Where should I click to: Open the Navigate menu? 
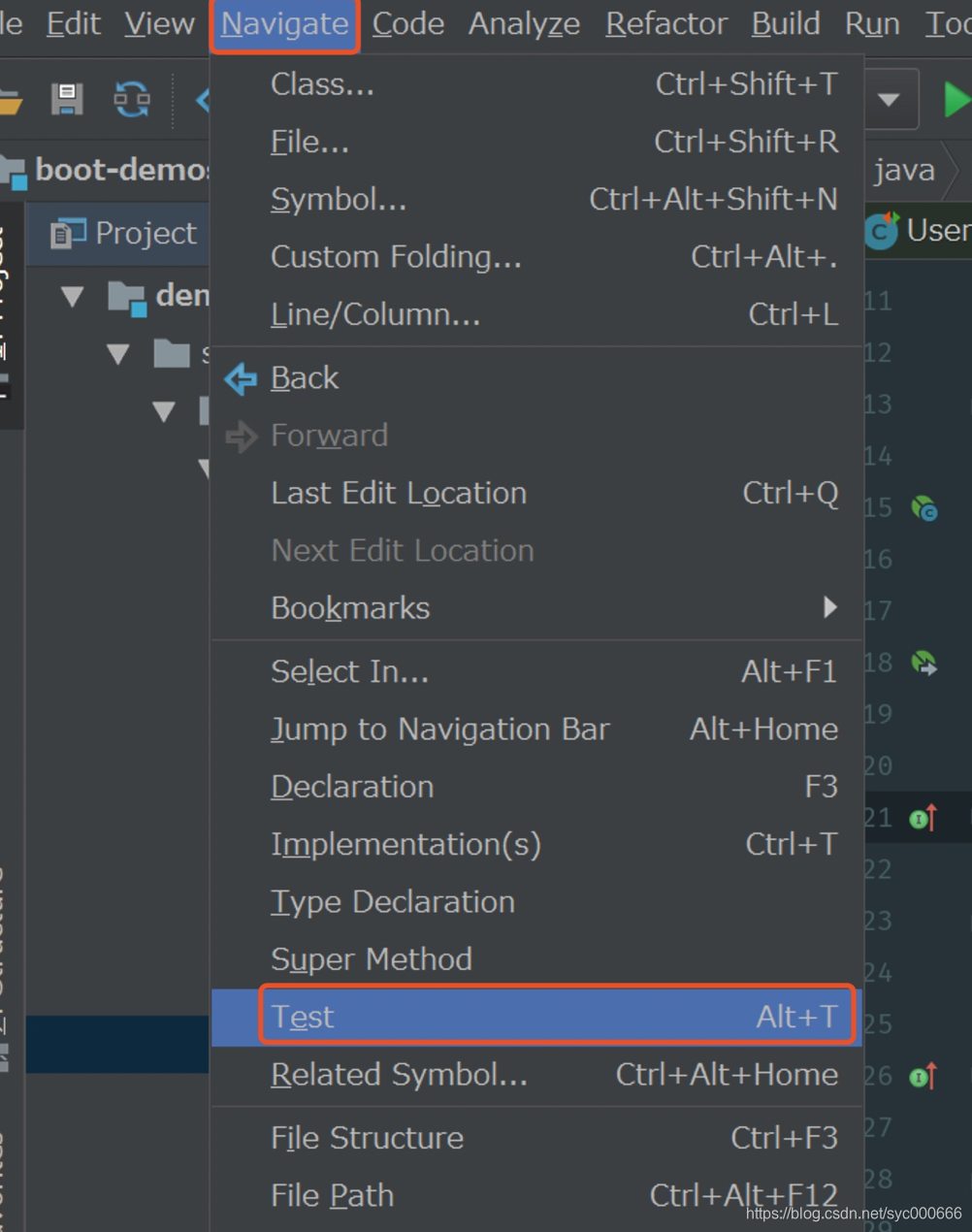[284, 24]
